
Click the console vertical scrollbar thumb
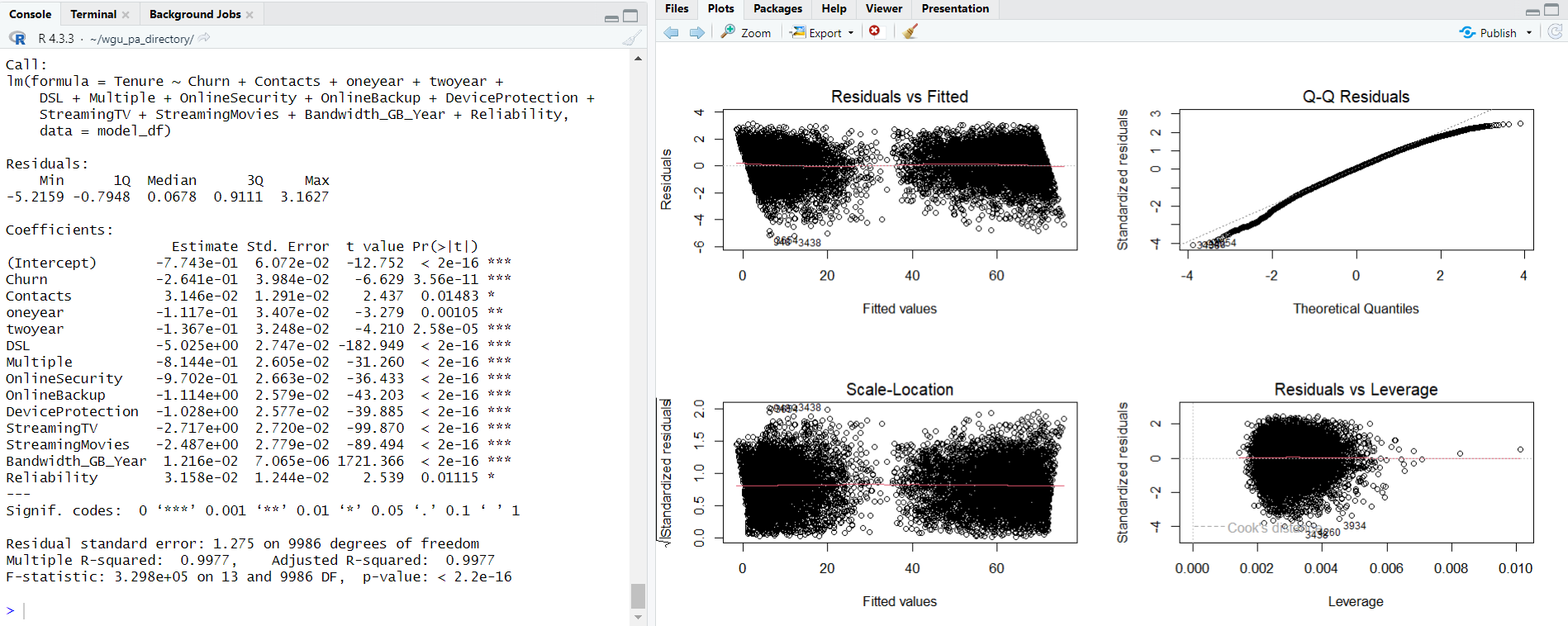(x=638, y=595)
